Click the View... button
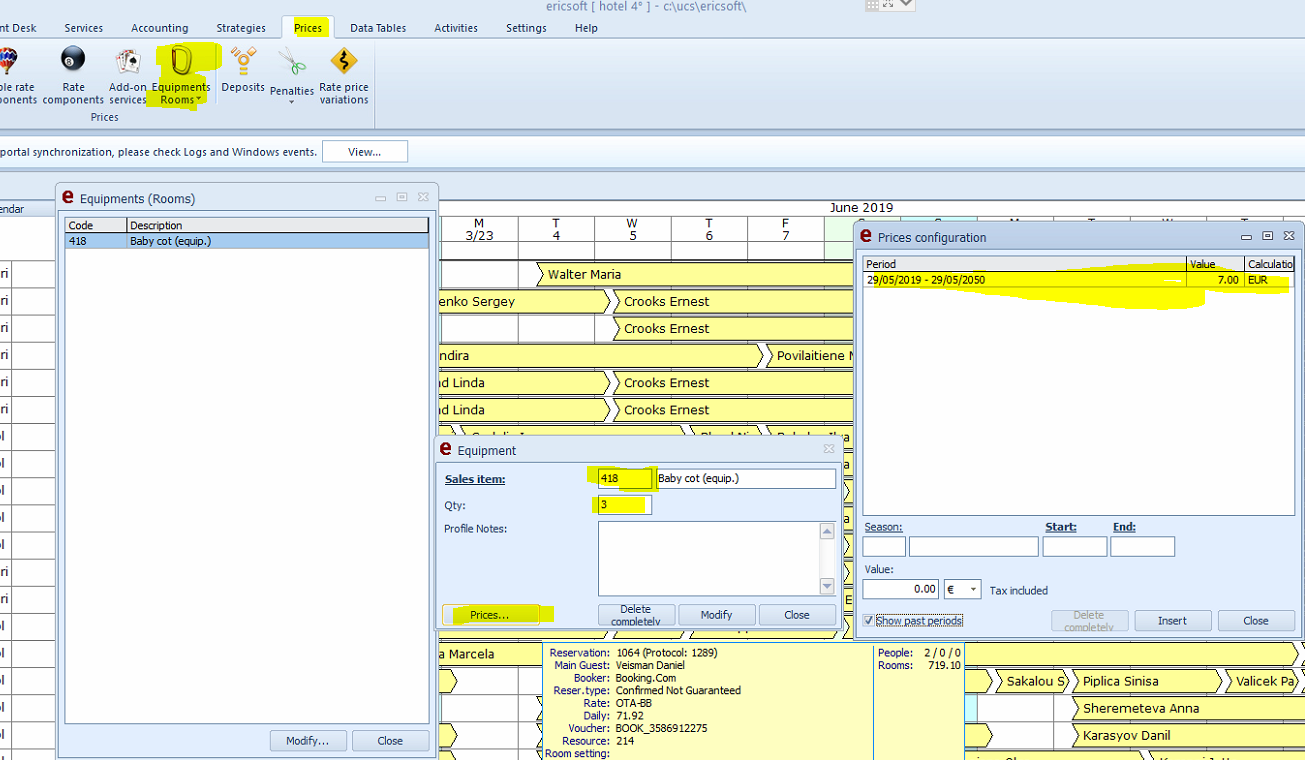1305x760 pixels. (x=365, y=152)
